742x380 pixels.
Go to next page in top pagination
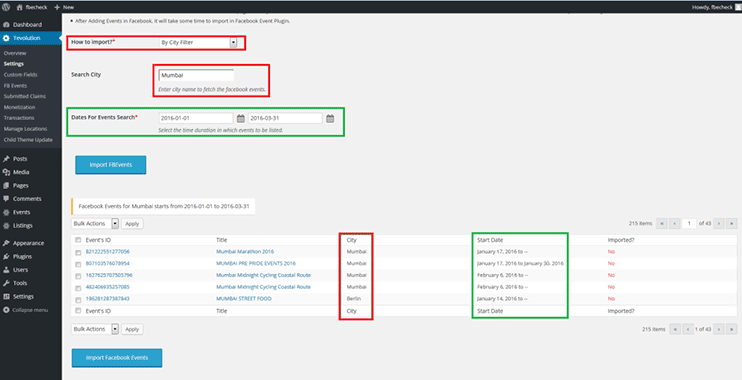[x=719, y=223]
